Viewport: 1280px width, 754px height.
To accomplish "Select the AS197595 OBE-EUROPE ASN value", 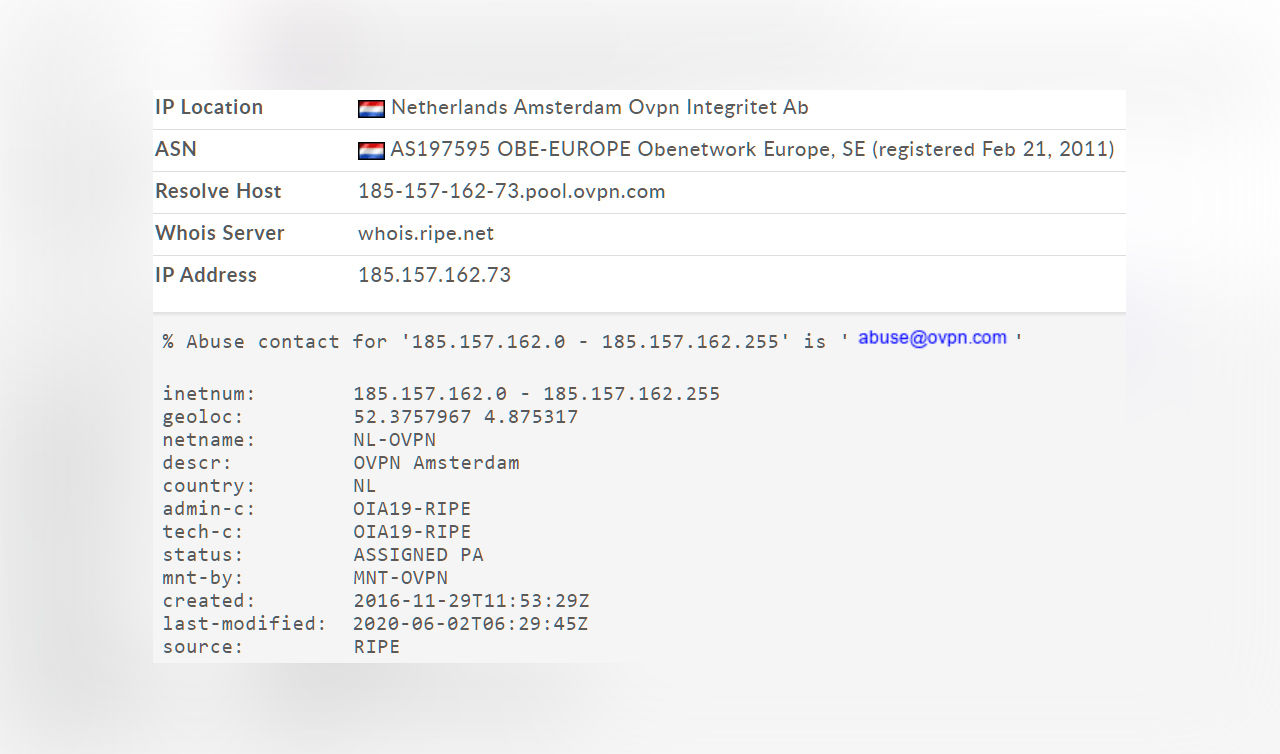I will [x=752, y=149].
